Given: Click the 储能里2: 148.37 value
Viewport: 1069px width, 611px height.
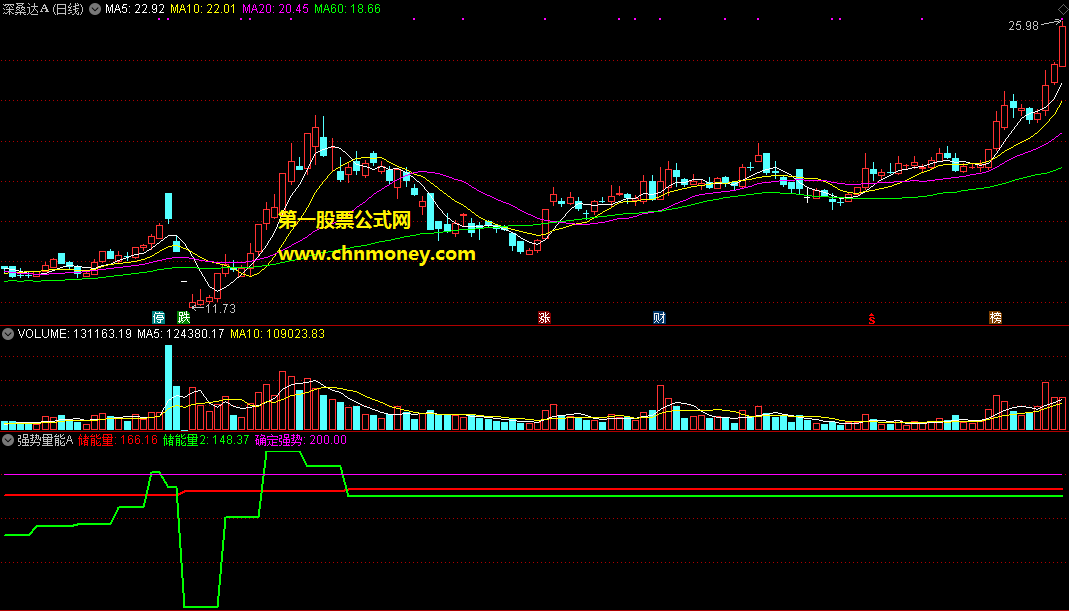Looking at the screenshot, I should [206, 441].
